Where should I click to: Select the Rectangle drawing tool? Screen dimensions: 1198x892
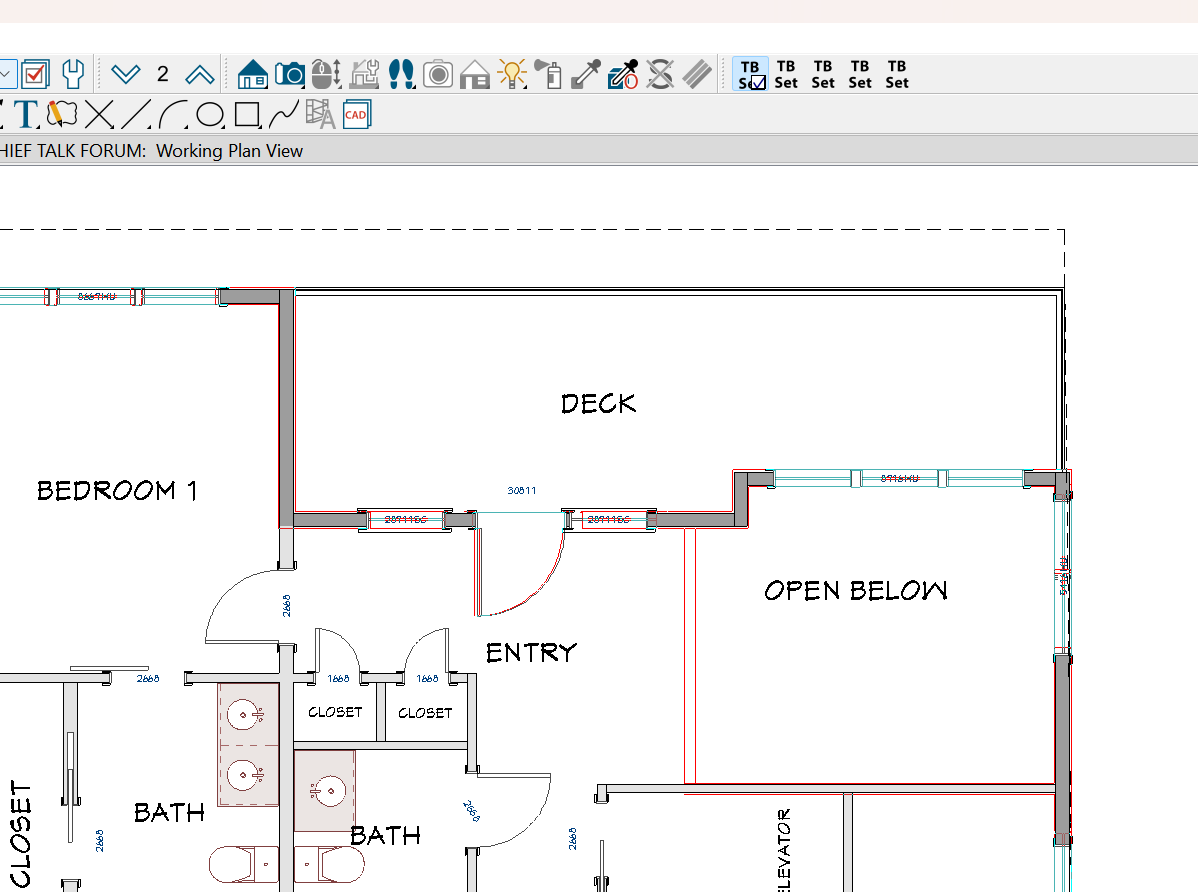246,115
